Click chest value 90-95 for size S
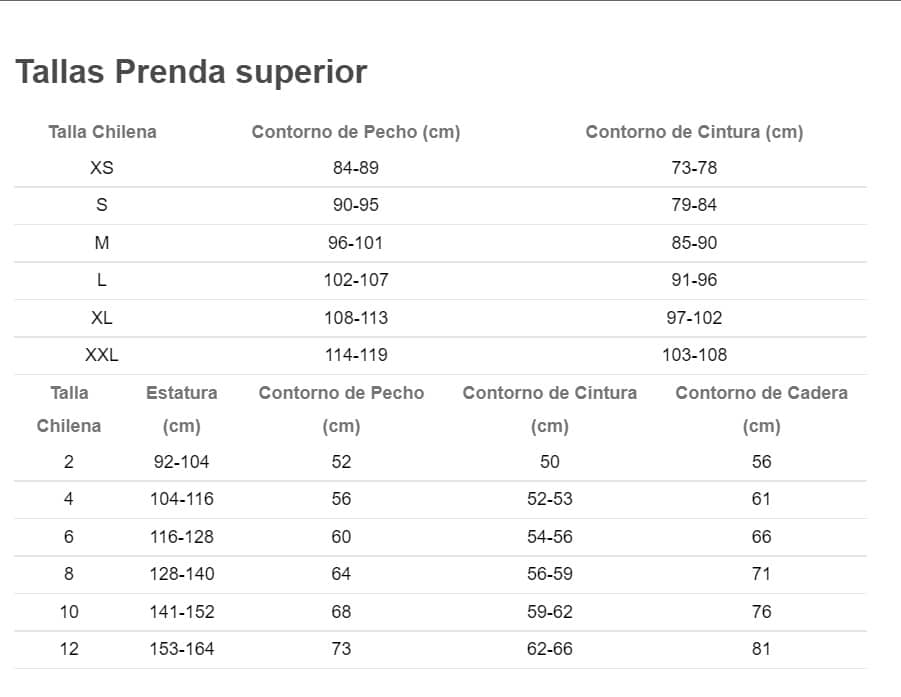The height and width of the screenshot is (697, 901). [356, 205]
